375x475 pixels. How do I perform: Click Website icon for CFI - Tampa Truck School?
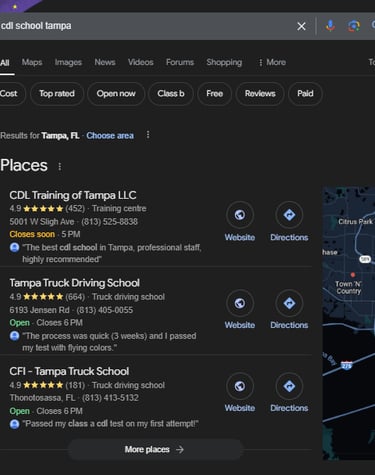pyautogui.click(x=240, y=386)
